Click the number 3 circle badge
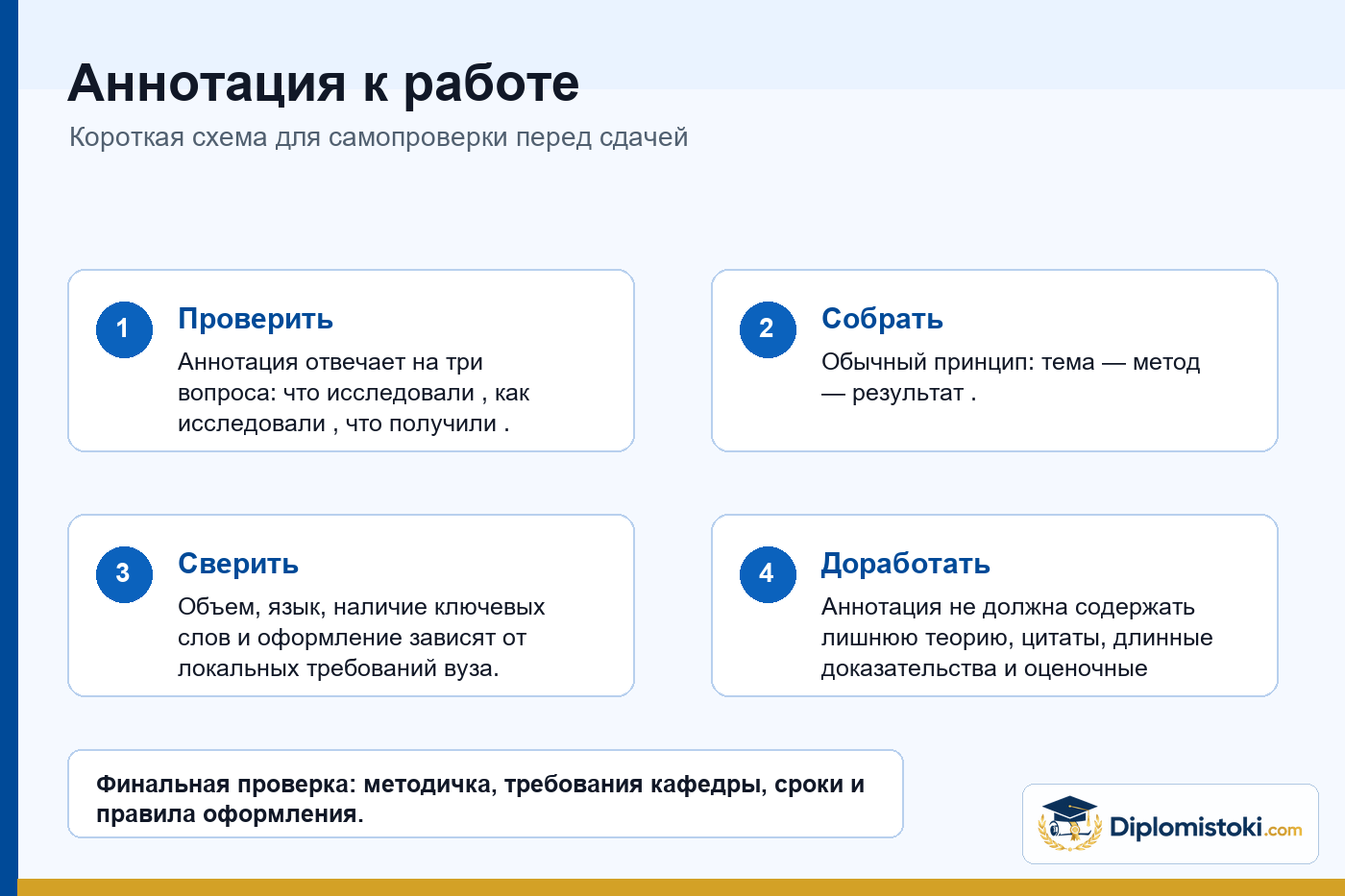Viewport: 1345px width, 896px height. [124, 574]
